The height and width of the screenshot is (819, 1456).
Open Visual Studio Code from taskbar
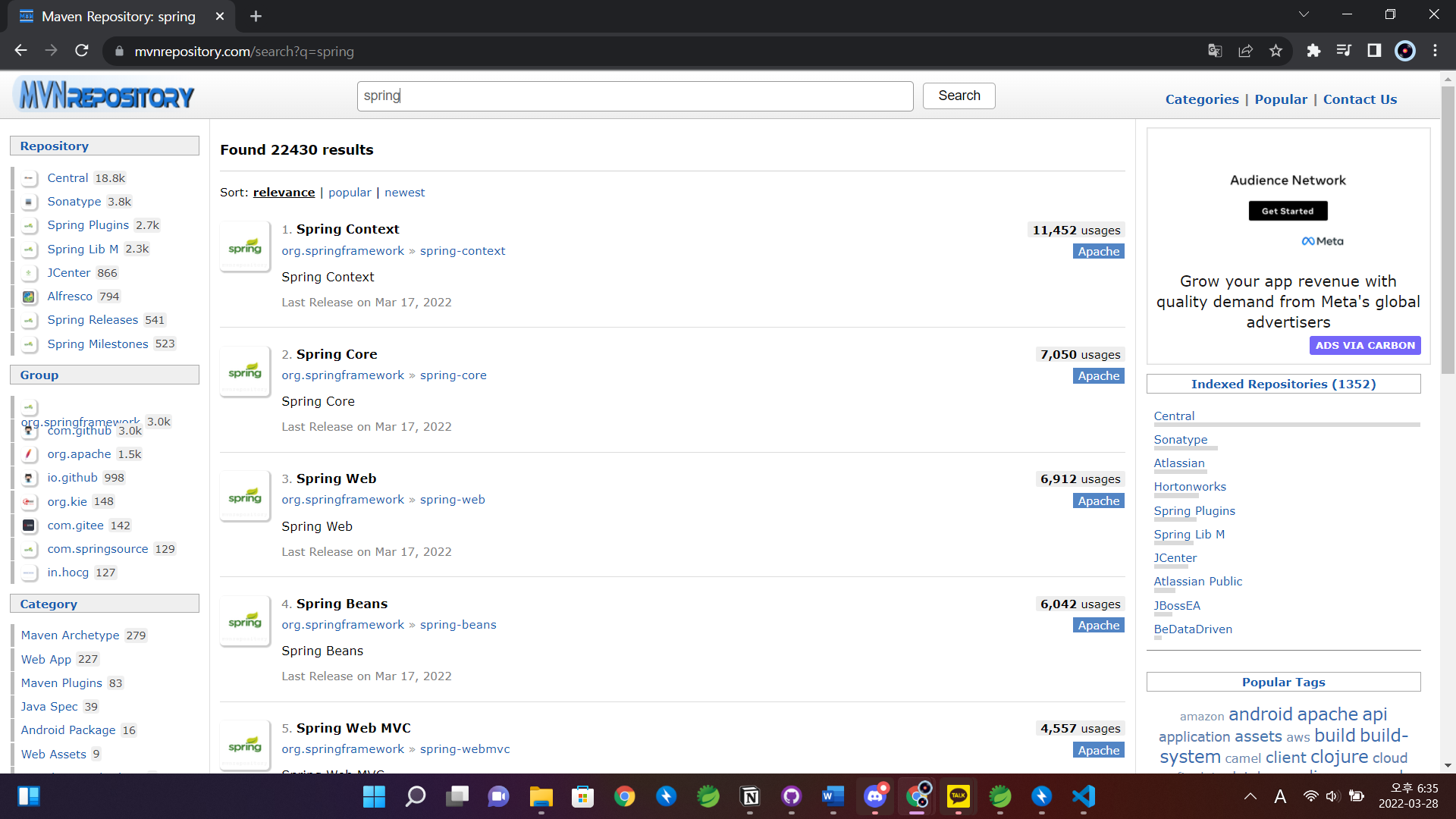coord(1083,796)
